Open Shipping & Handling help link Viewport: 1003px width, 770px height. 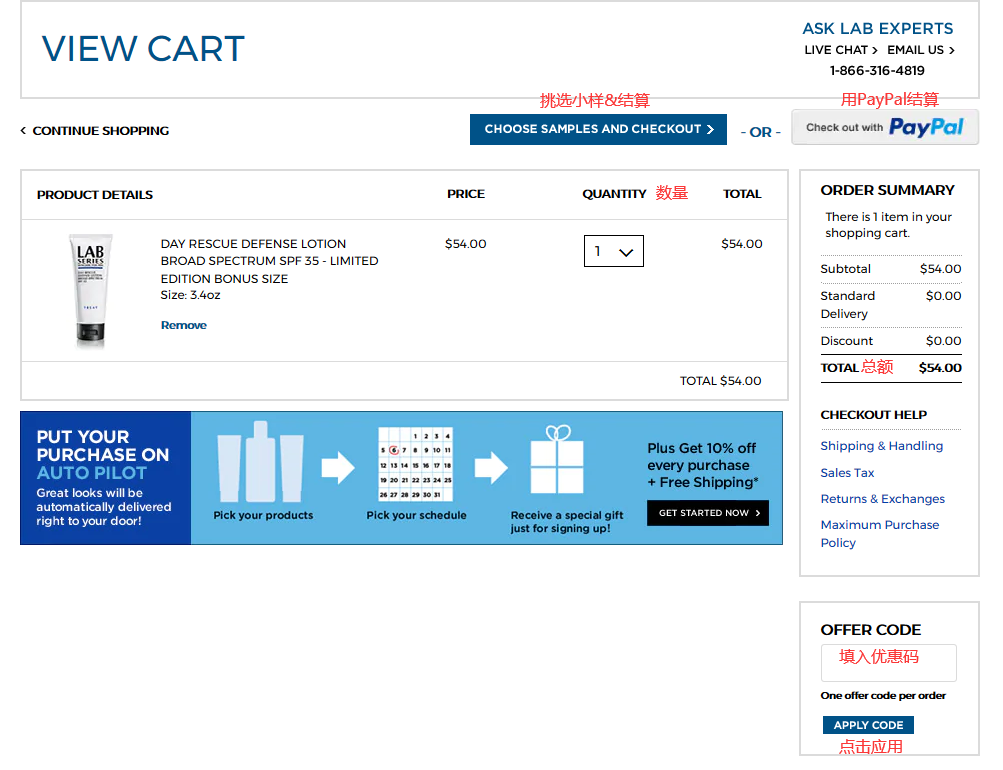pos(881,446)
